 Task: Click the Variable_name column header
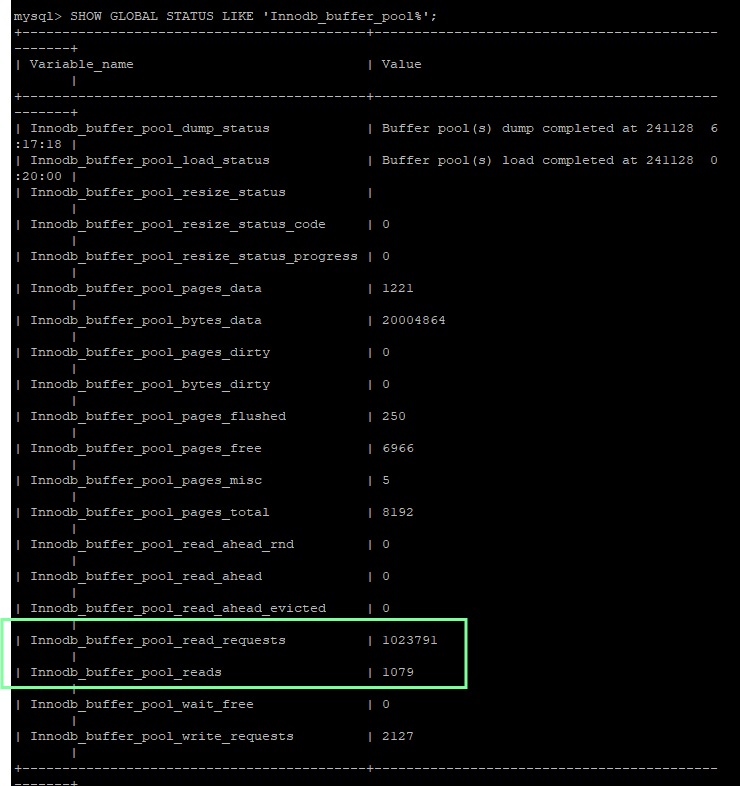pos(81,64)
